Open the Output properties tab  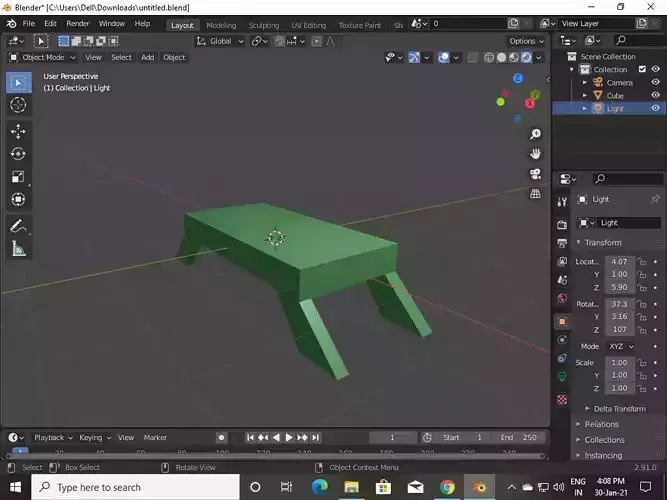[562, 243]
